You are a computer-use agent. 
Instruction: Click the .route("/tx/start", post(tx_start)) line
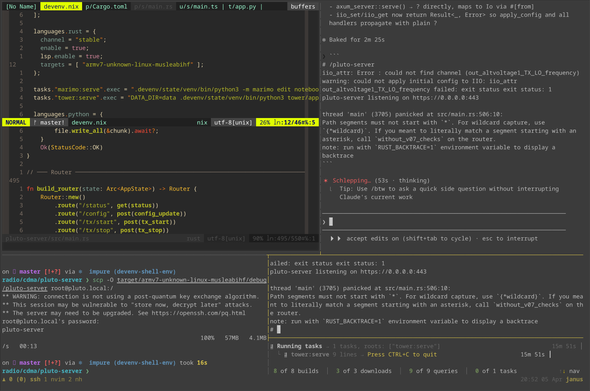[x=115, y=222]
